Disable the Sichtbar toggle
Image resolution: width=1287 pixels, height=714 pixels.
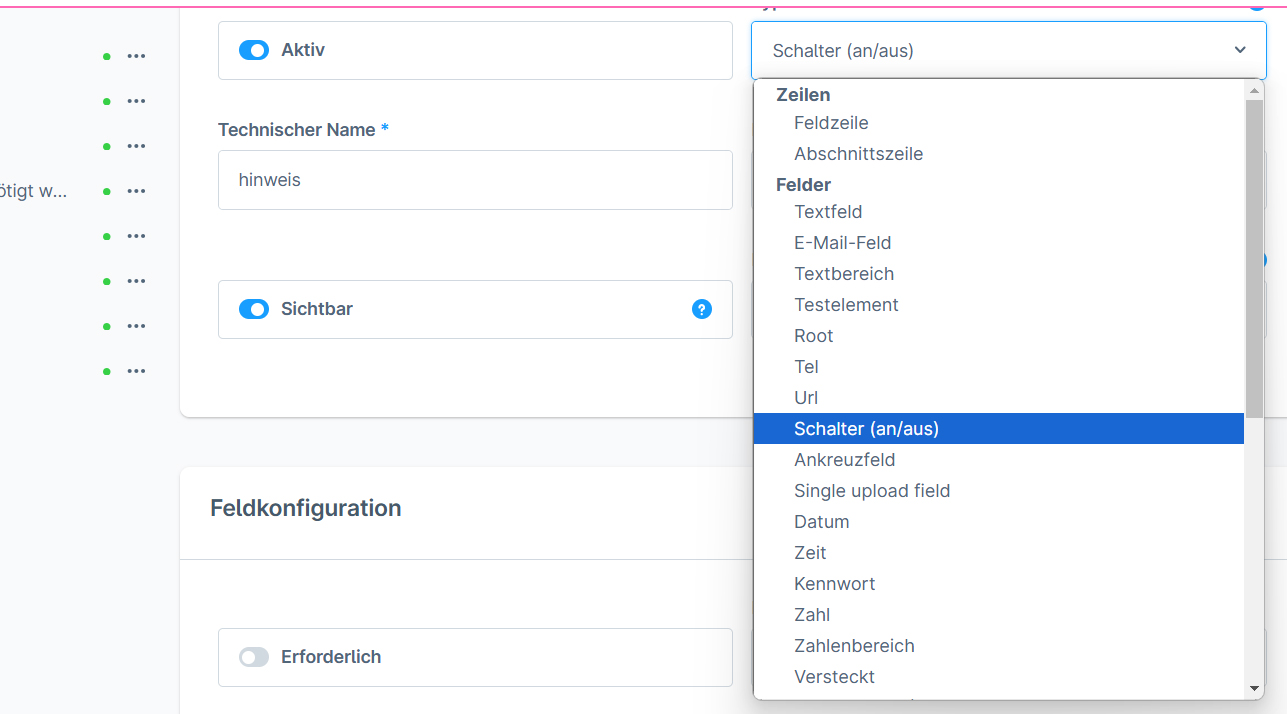[254, 310]
